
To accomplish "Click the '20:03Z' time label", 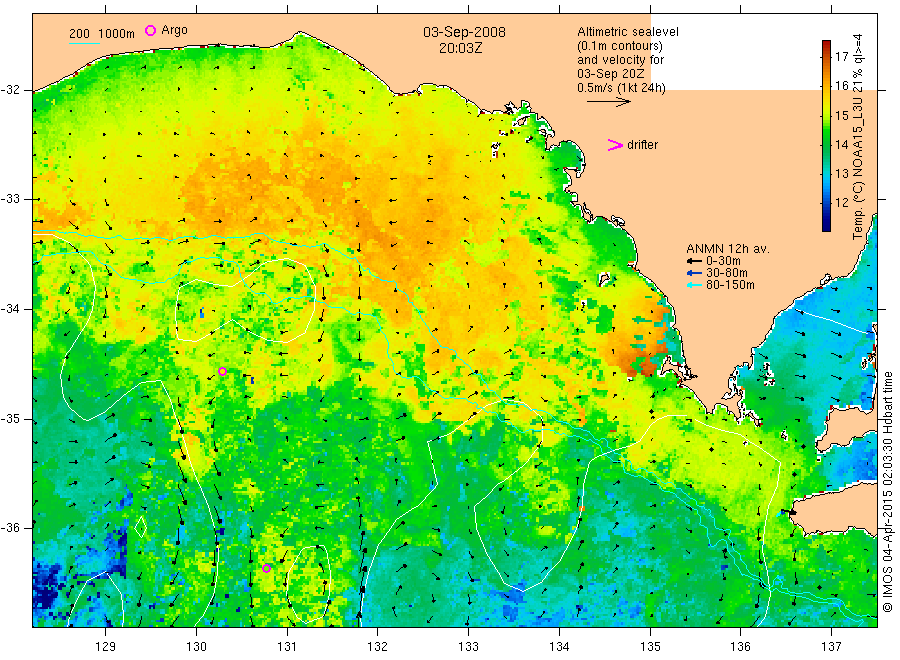I will (x=460, y=48).
